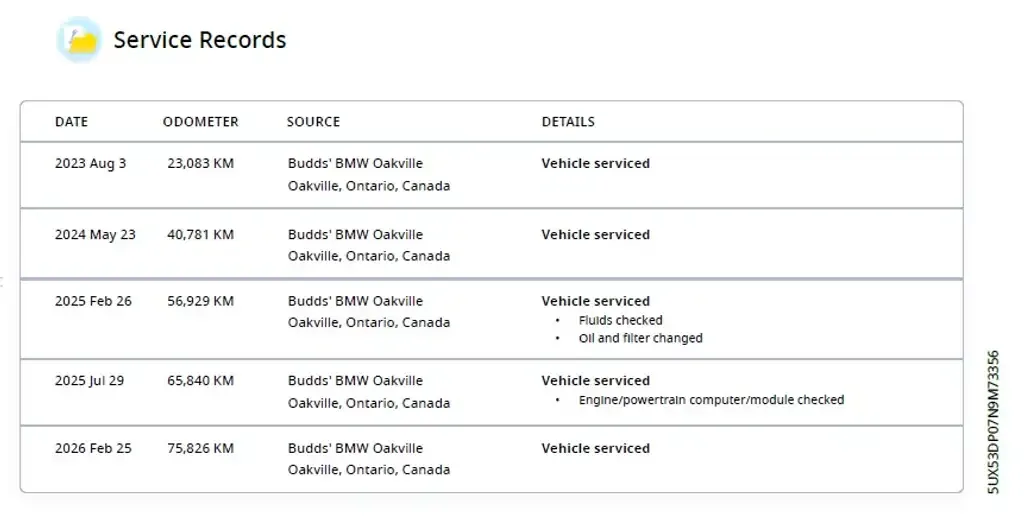
Task: Click the Fluids checked bullet item
Action: [620, 320]
